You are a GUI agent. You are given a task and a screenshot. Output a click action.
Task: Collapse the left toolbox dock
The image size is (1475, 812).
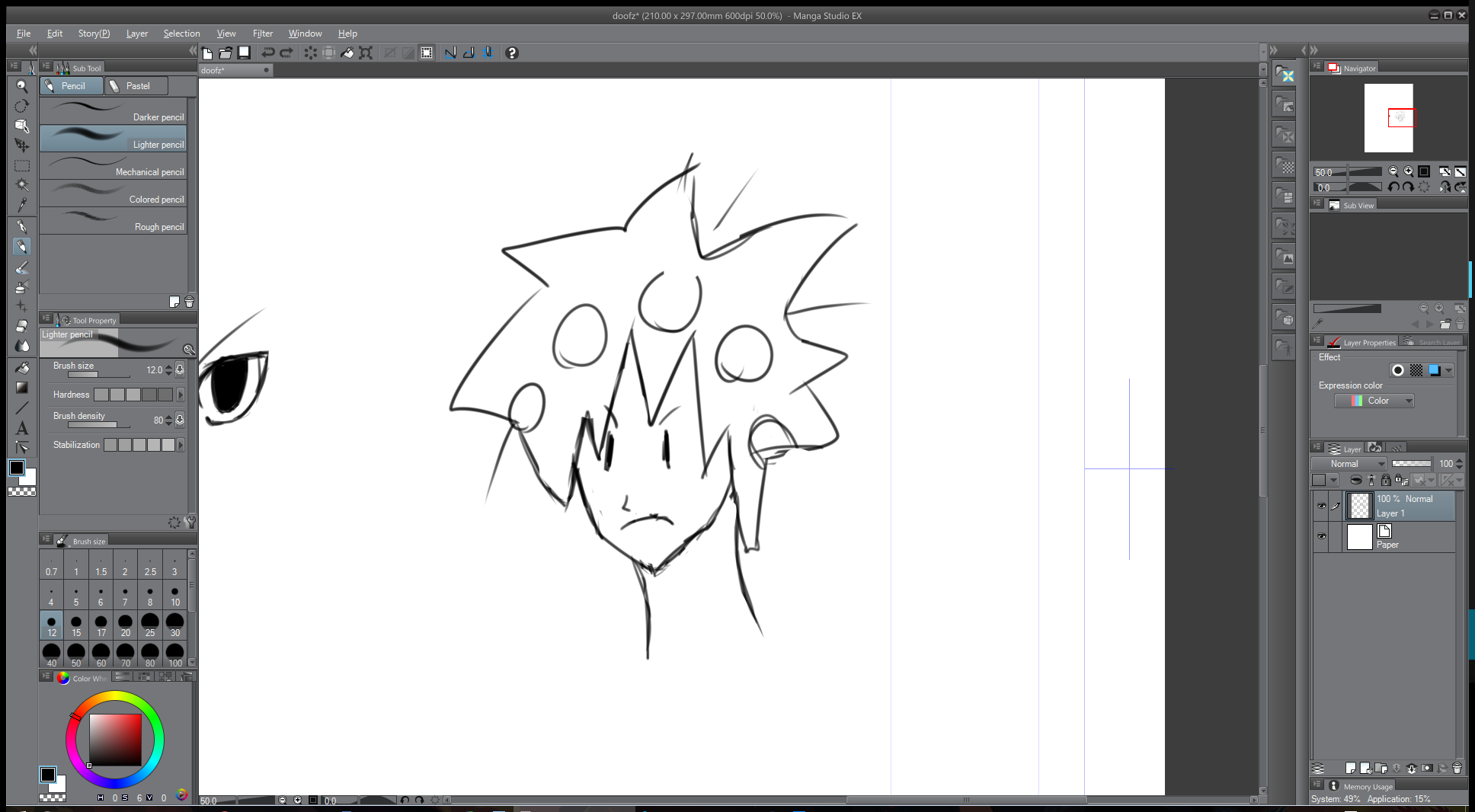(33, 50)
